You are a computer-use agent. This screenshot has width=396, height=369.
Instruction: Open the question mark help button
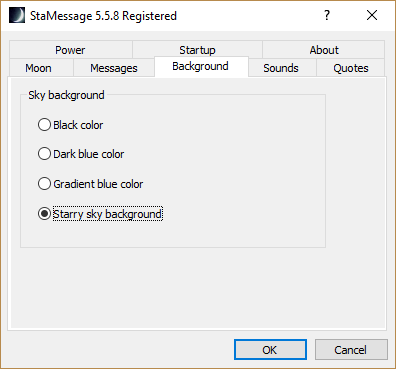coord(327,15)
